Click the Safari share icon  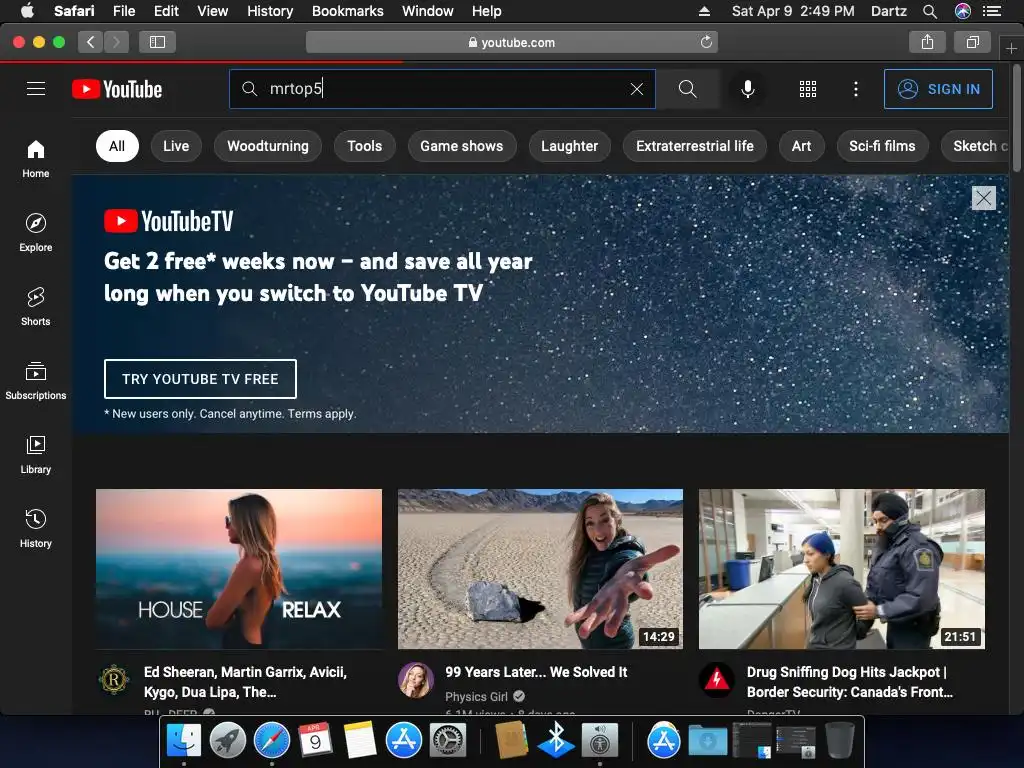927,42
